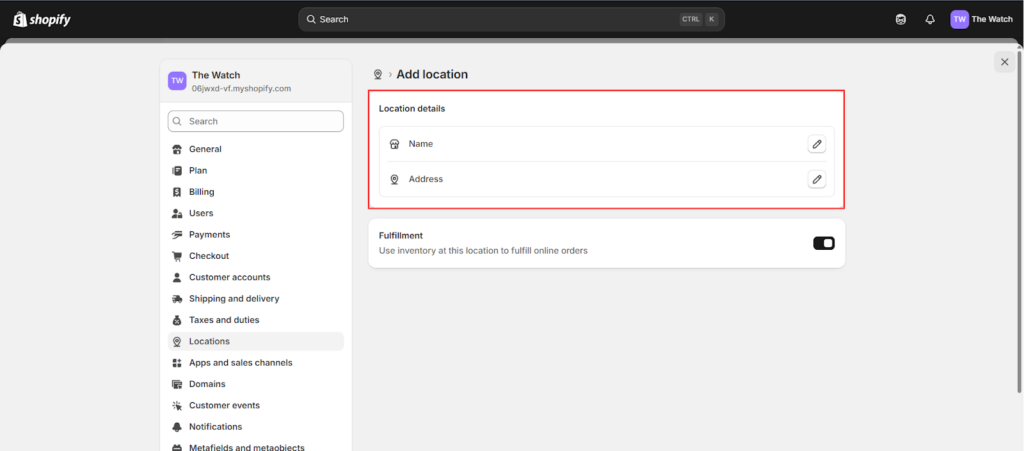This screenshot has height=451, width=1024.
Task: Click the location pin breadcrumb icon
Action: tap(378, 74)
